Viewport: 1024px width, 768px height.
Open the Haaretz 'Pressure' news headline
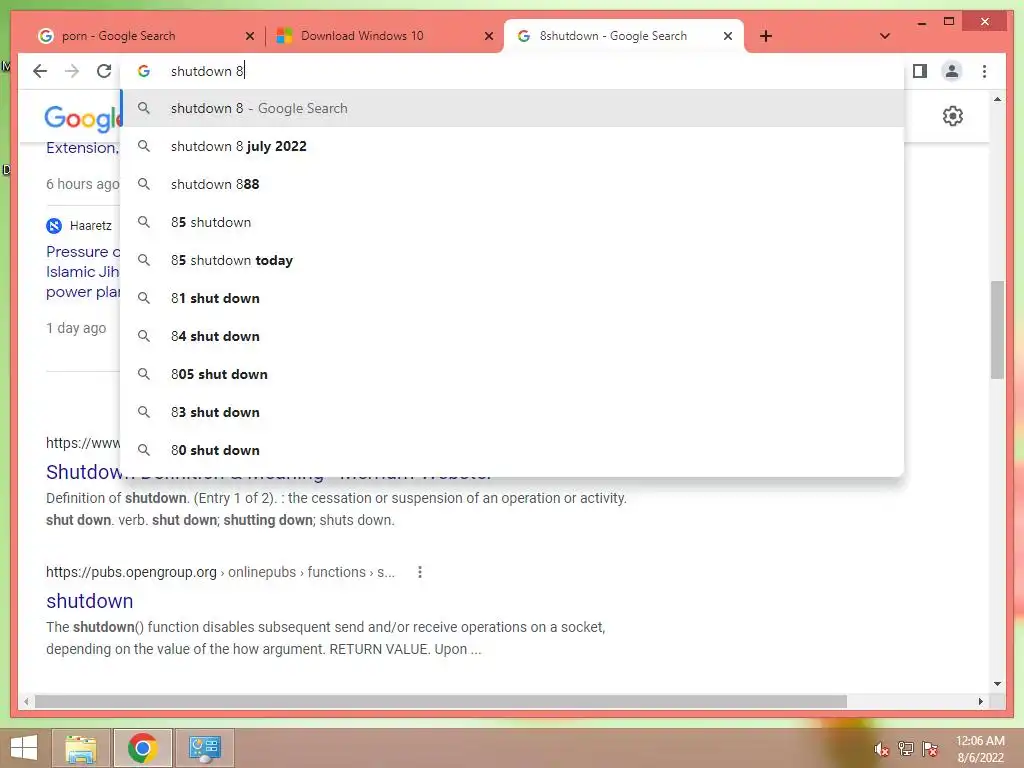(83, 272)
